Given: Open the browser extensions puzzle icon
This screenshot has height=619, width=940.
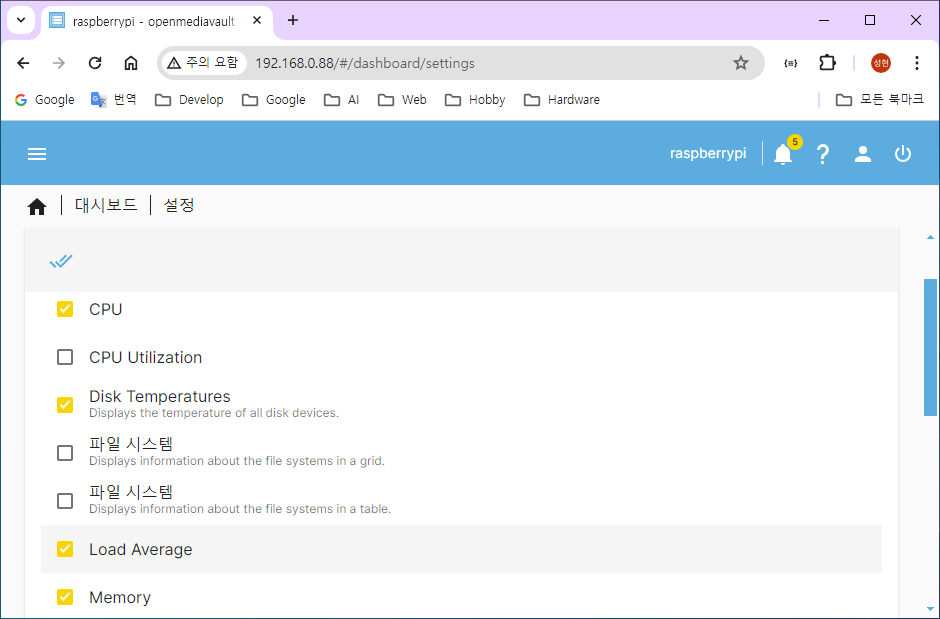Looking at the screenshot, I should tap(827, 63).
